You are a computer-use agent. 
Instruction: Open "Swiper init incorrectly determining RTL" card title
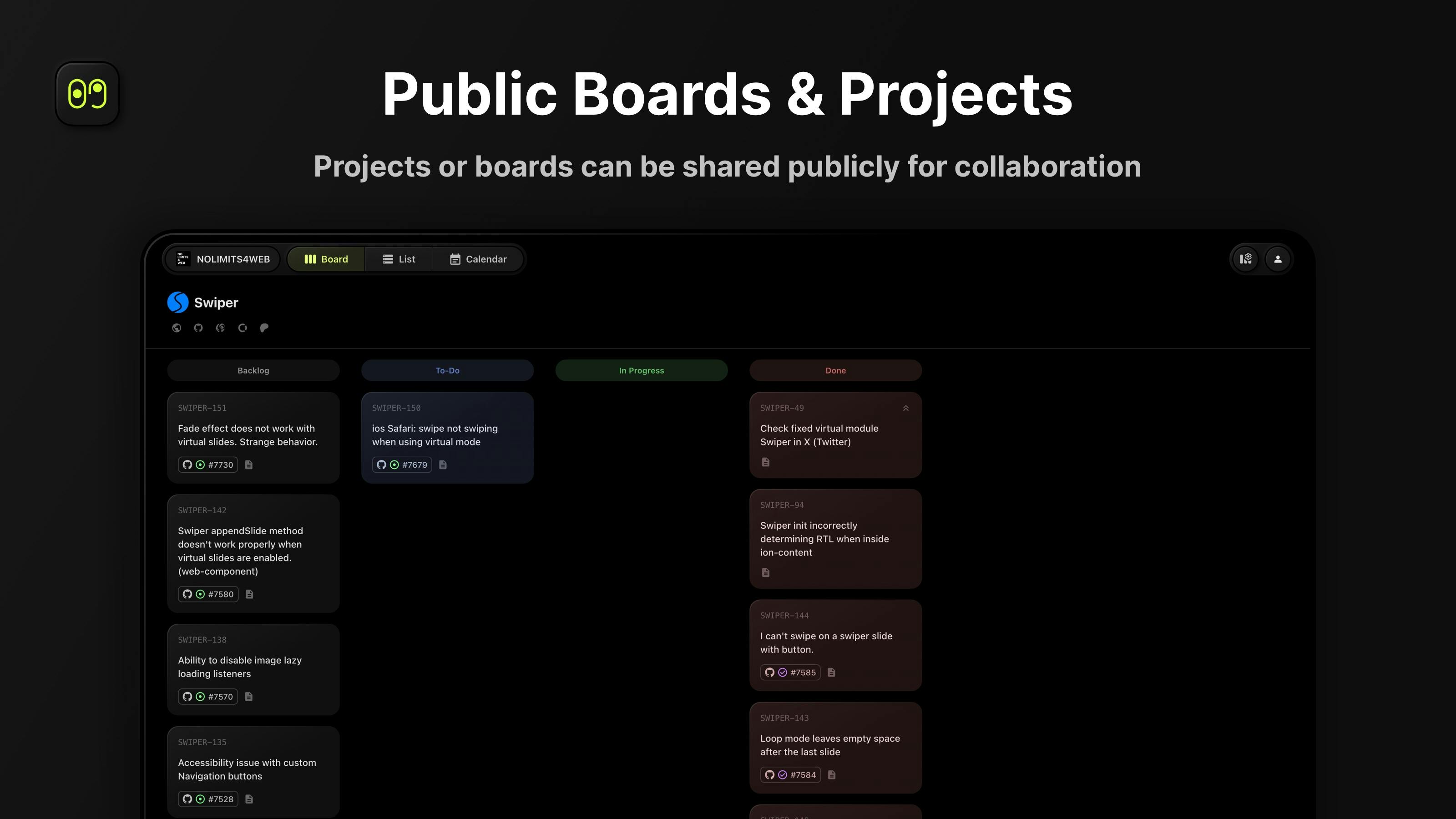point(824,539)
